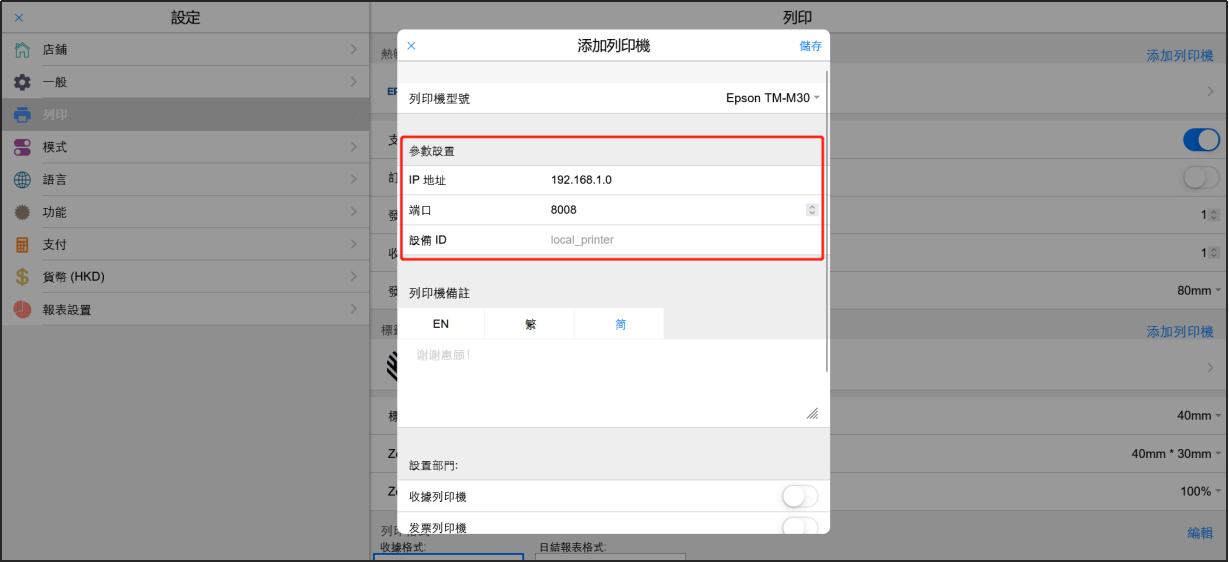Open the 80mm paper width dropdown
Screen dimensions: 1229x562
(1199, 290)
